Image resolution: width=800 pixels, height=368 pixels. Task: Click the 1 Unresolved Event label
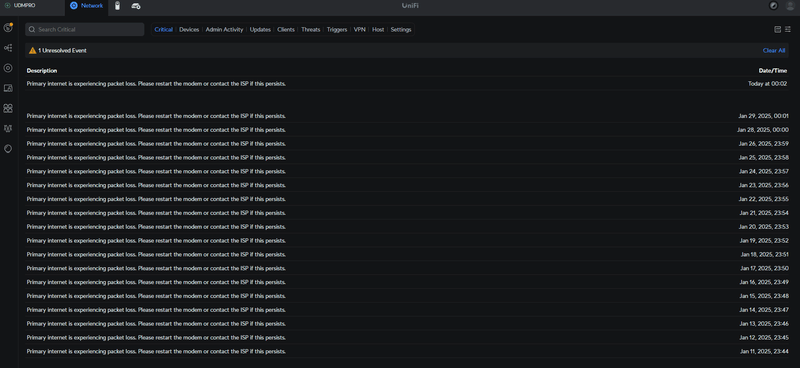tap(62, 51)
